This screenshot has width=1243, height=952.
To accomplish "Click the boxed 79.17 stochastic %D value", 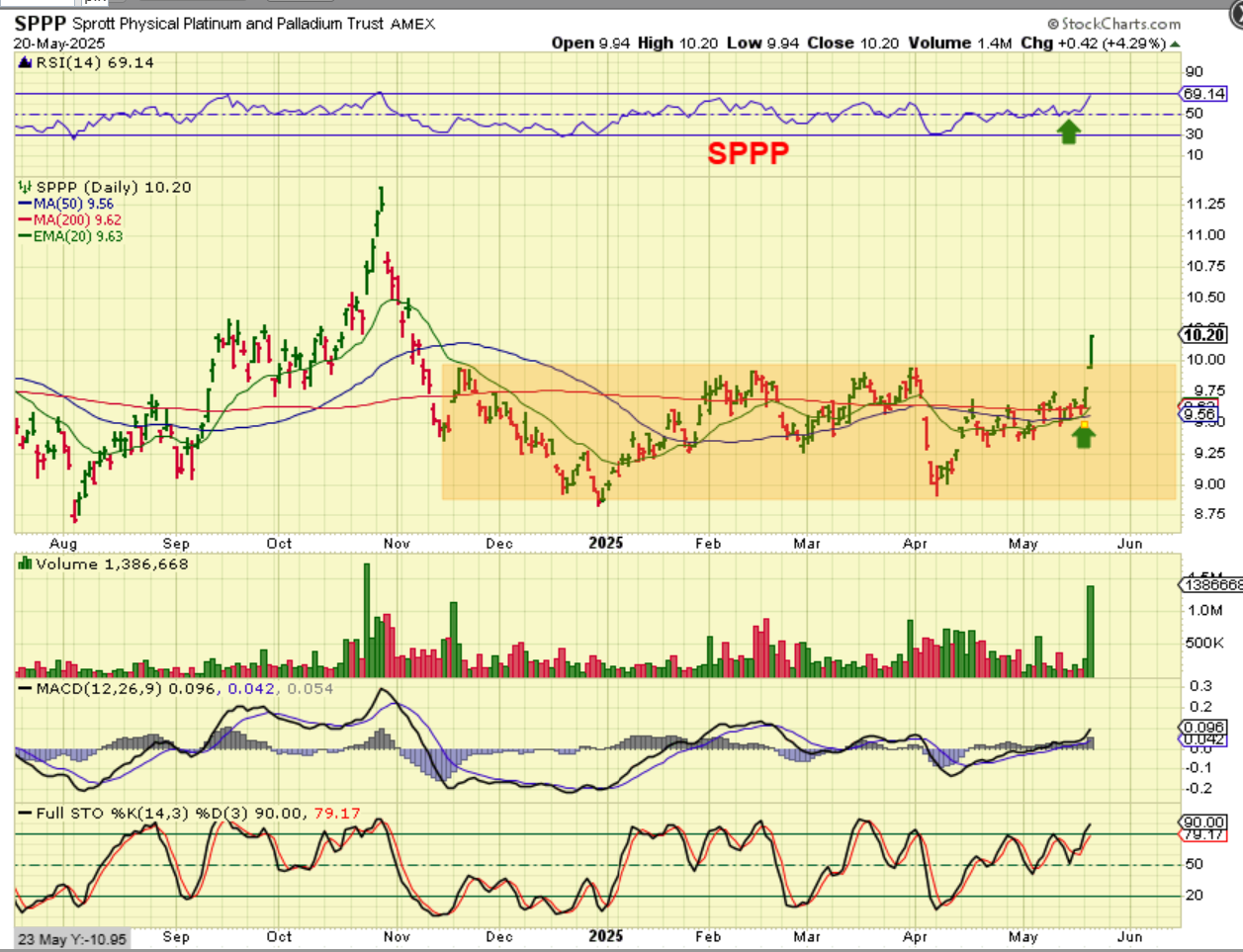I will pos(1203,835).
